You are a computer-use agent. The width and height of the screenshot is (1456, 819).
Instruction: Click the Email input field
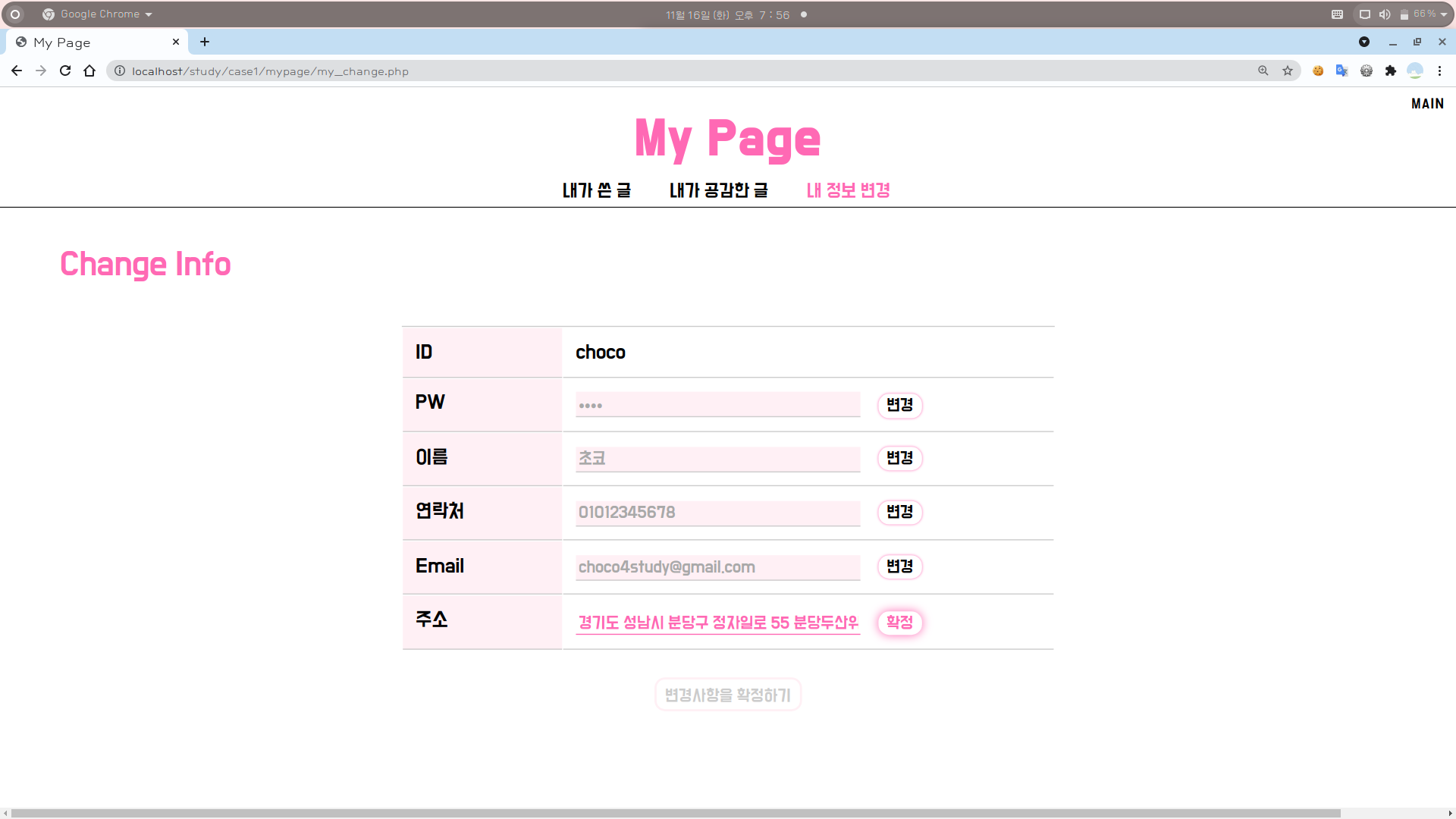[x=717, y=567]
